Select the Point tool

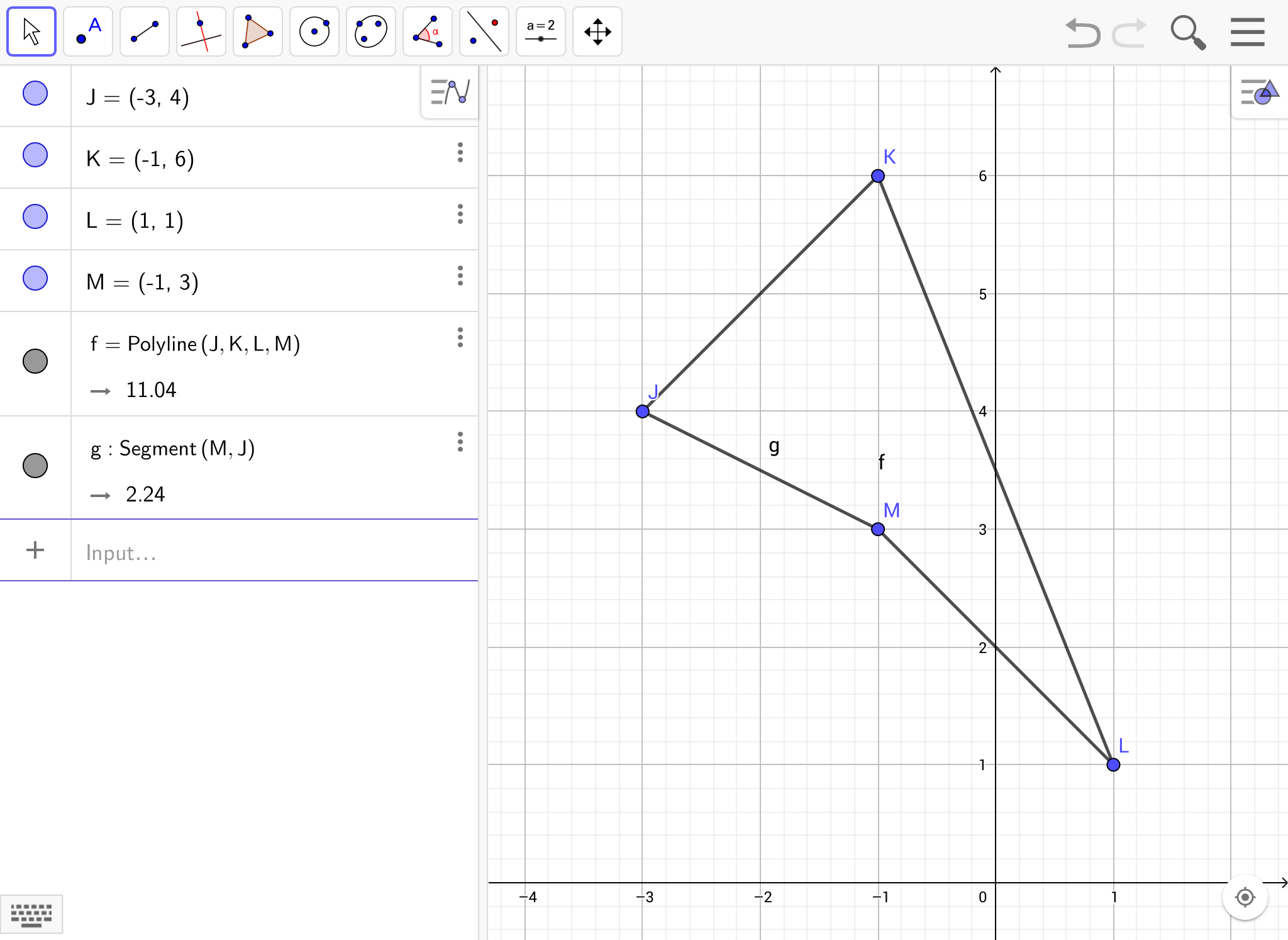[x=88, y=32]
